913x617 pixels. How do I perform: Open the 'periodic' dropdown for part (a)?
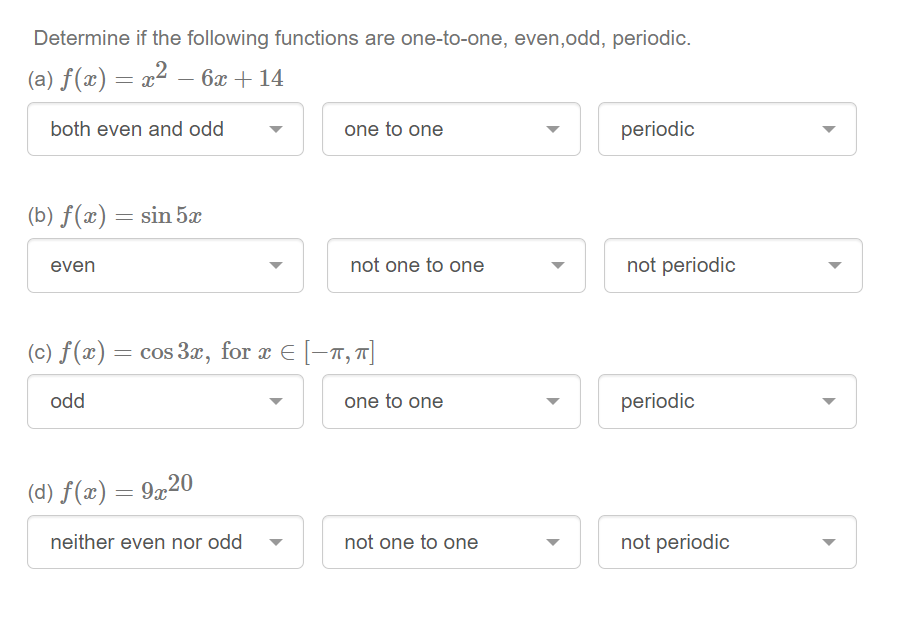tap(727, 129)
